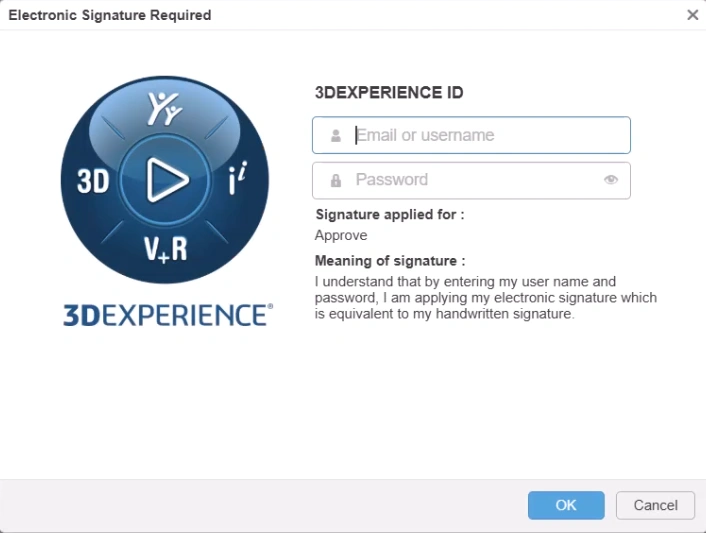Confirm signature with OK button

coord(566,505)
